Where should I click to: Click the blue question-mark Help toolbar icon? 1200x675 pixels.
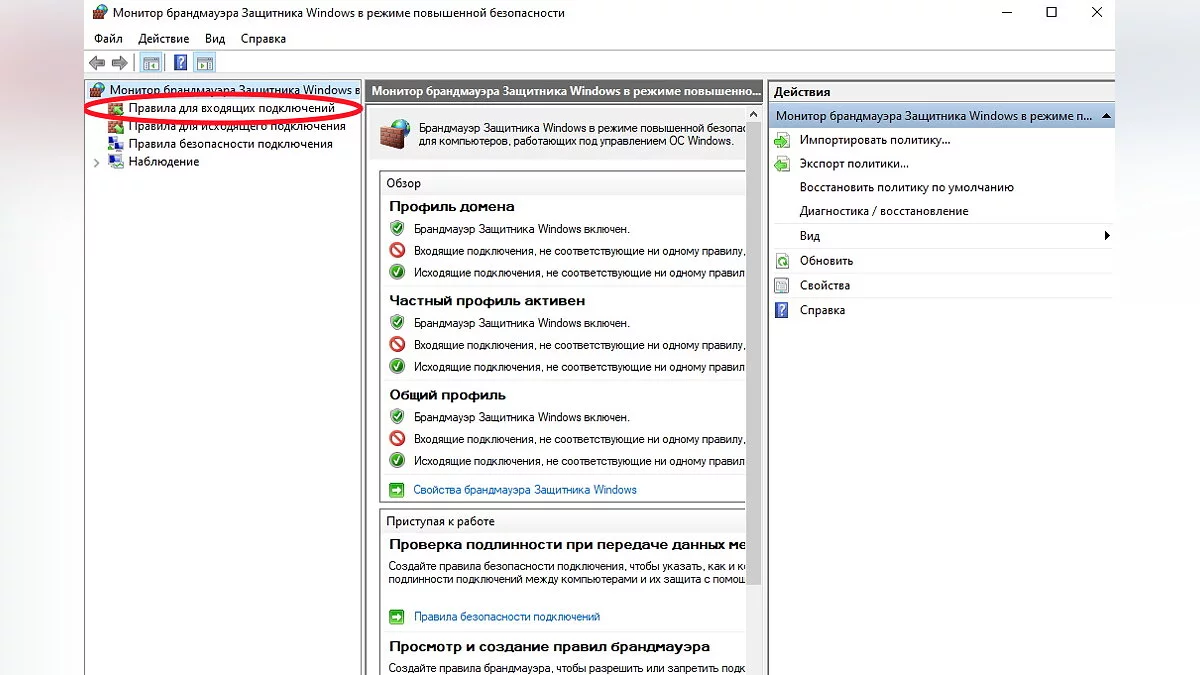click(181, 63)
